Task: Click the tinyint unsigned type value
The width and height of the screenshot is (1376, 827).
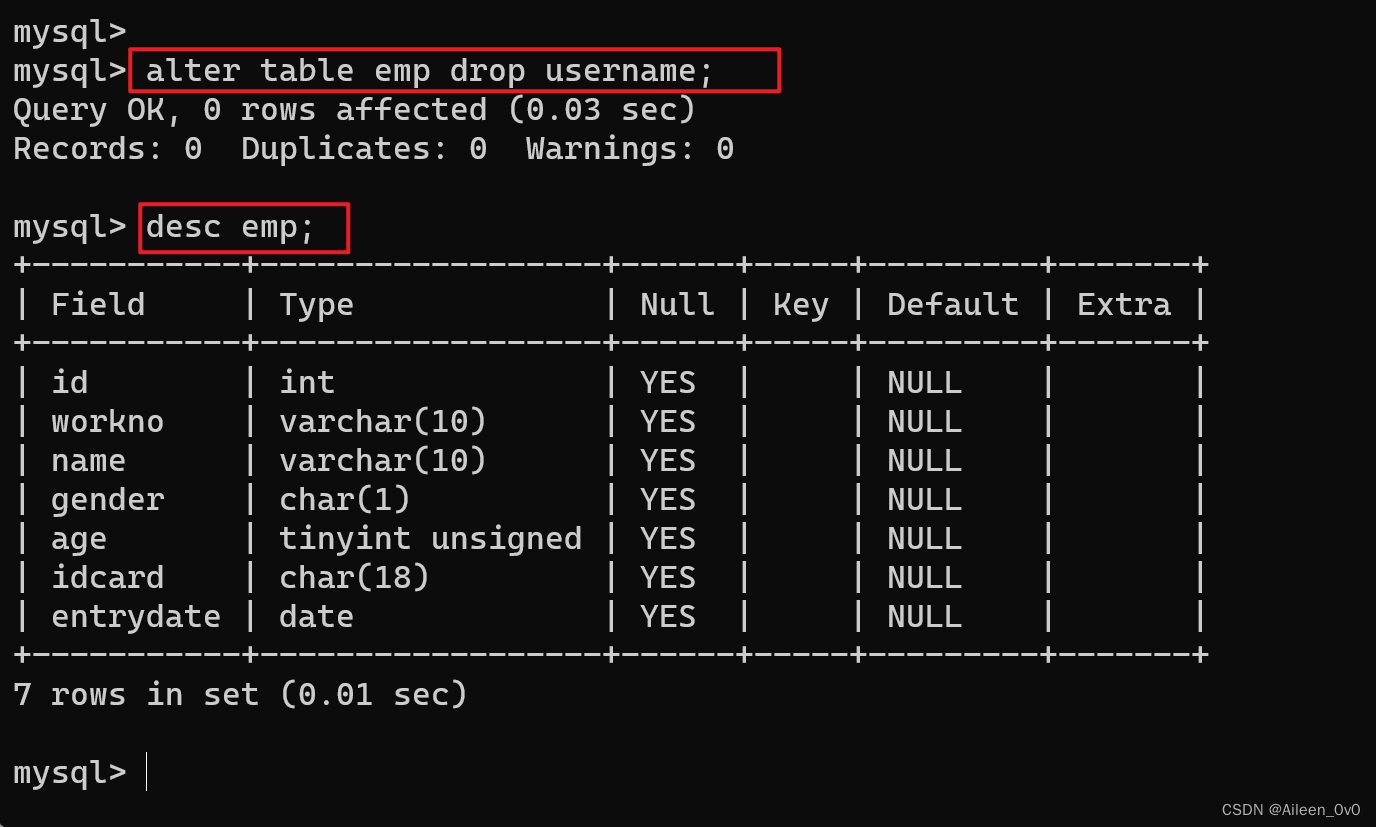Action: [430, 538]
